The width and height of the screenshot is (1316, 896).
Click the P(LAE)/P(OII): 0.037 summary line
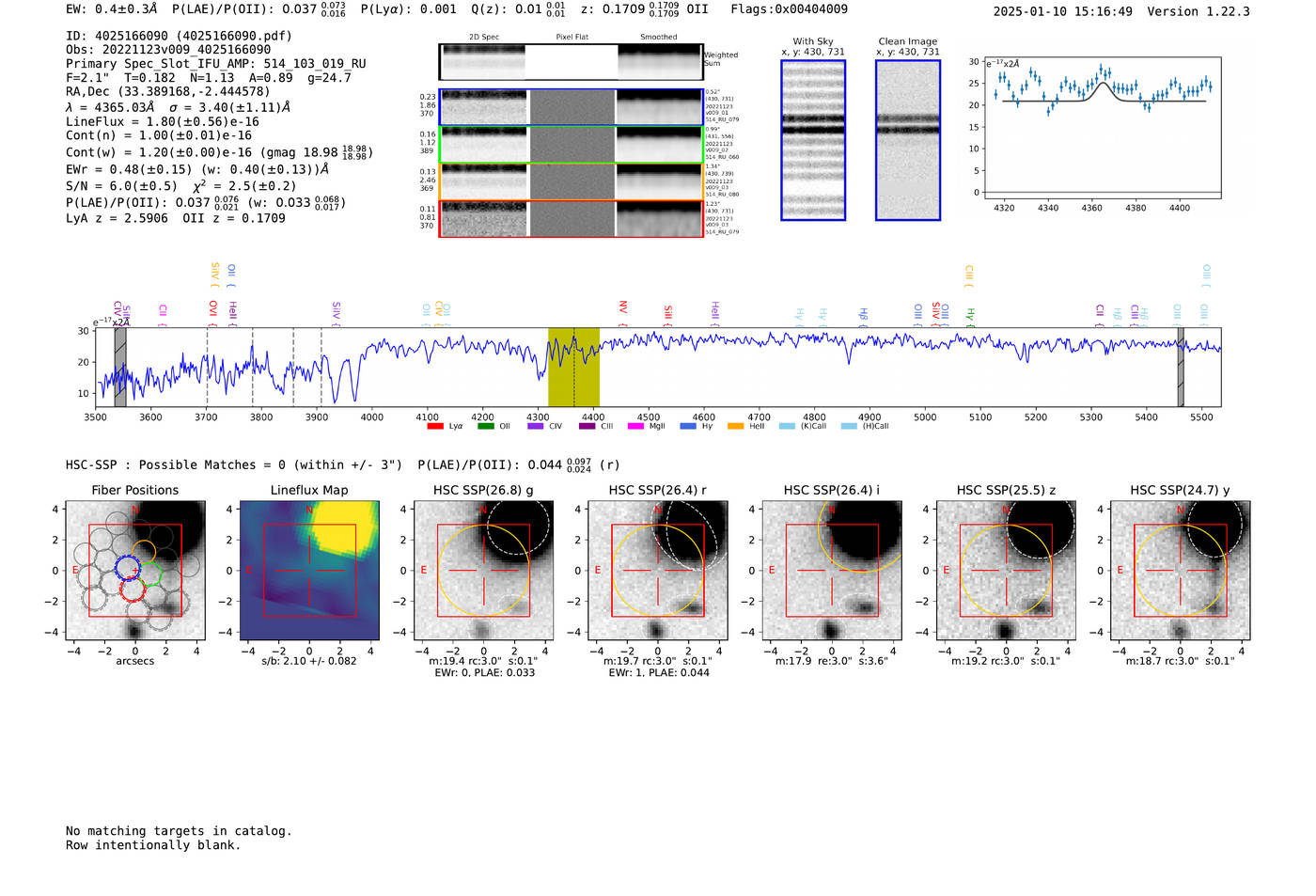pyautogui.click(x=205, y=202)
